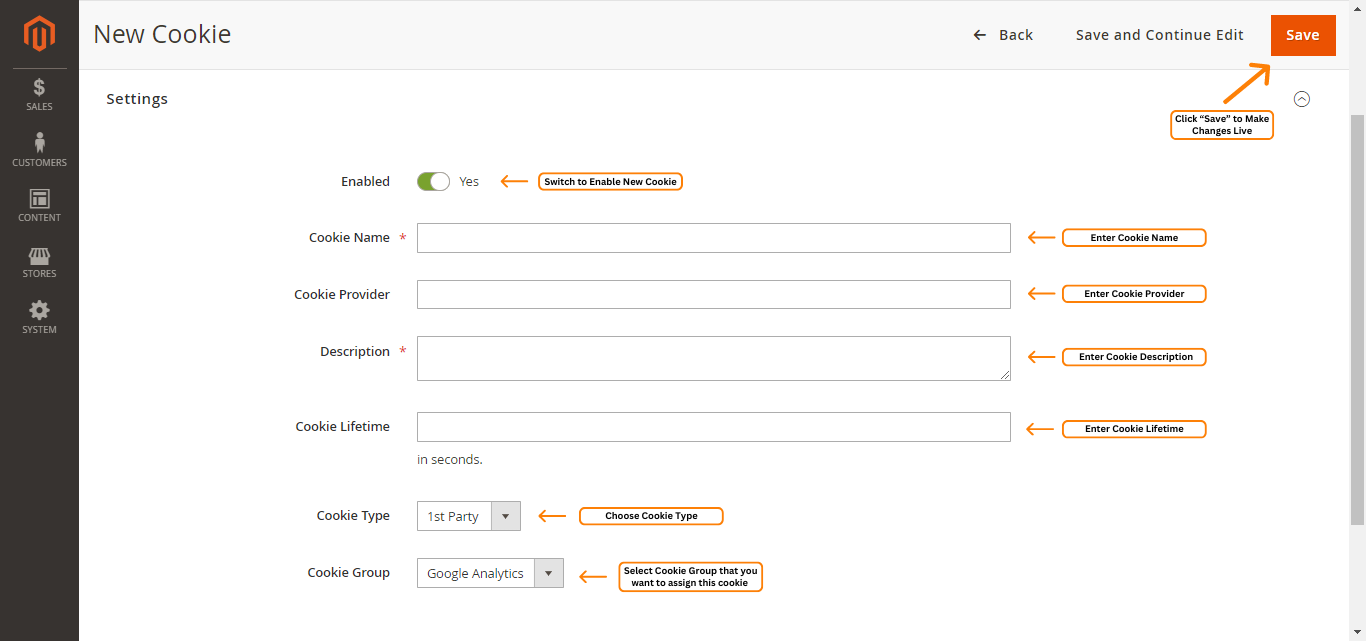Image resolution: width=1366 pixels, height=641 pixels.
Task: Click the "Cookie Lifetime" field label
Action: click(343, 427)
